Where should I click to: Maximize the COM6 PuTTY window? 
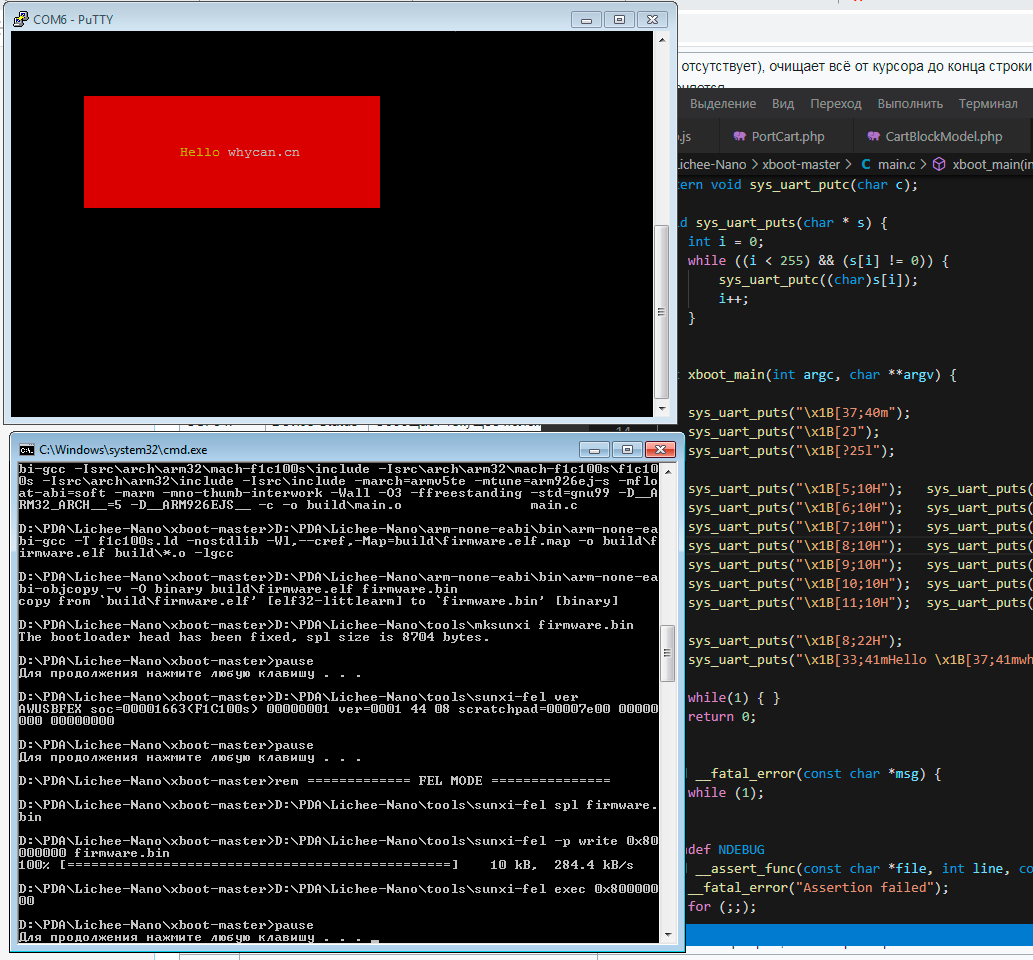pos(619,20)
